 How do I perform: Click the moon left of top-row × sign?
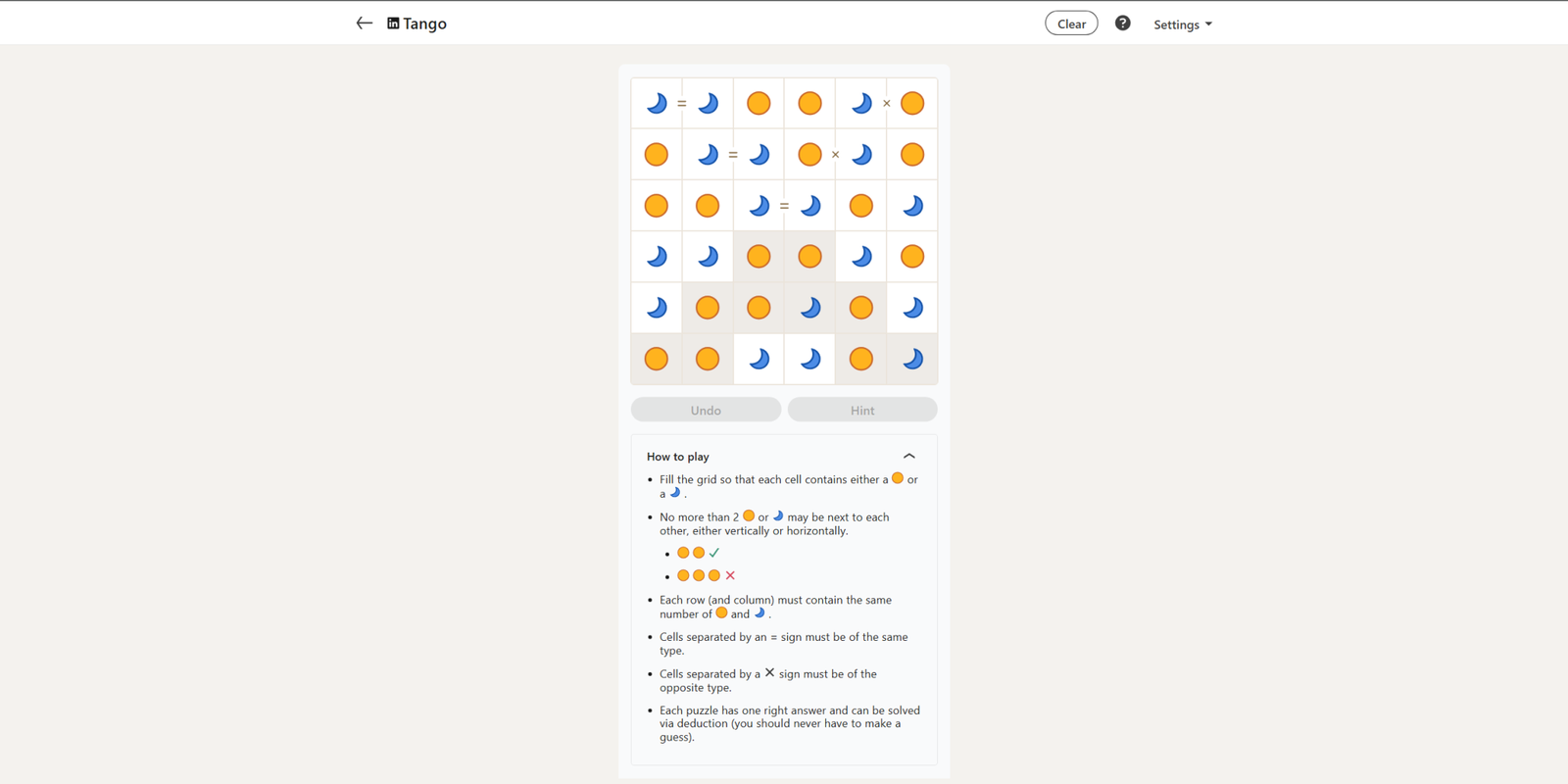click(860, 103)
